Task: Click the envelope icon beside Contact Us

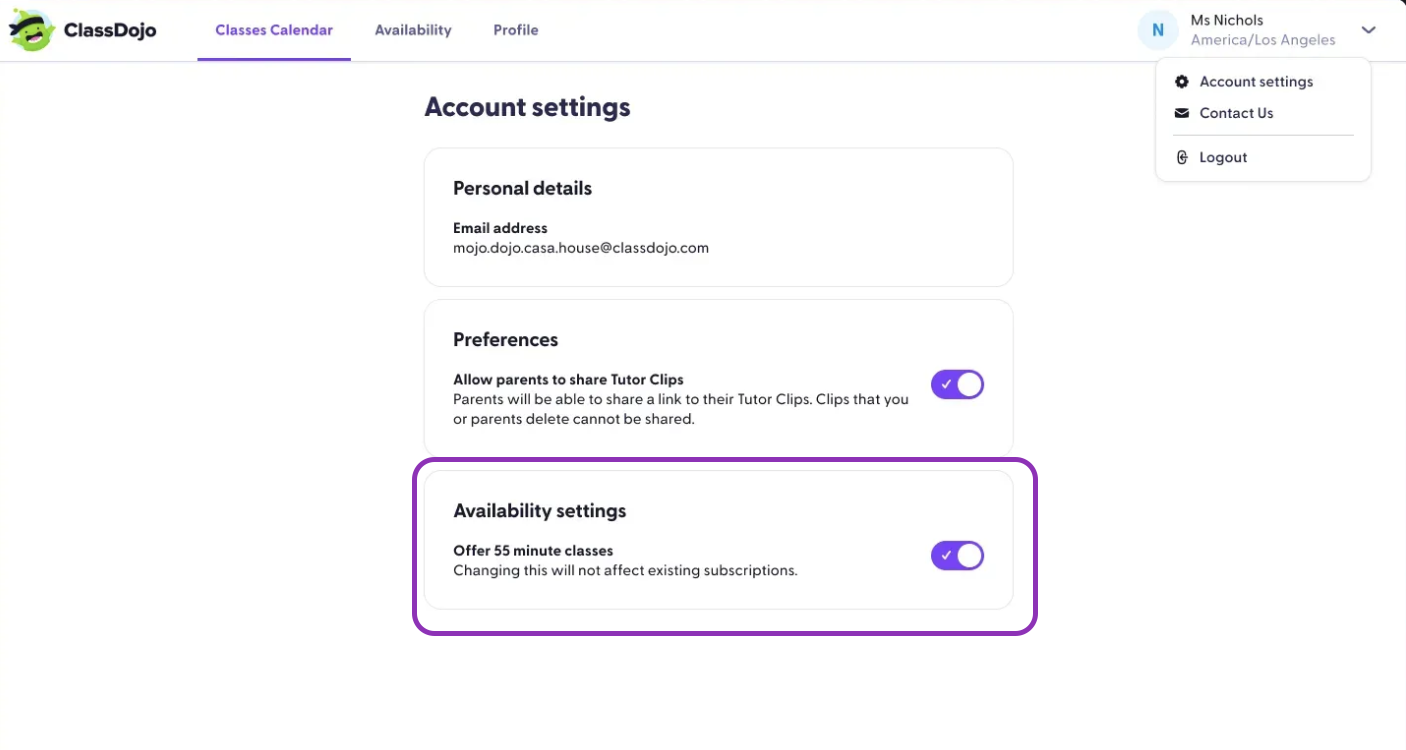Action: 1182,113
